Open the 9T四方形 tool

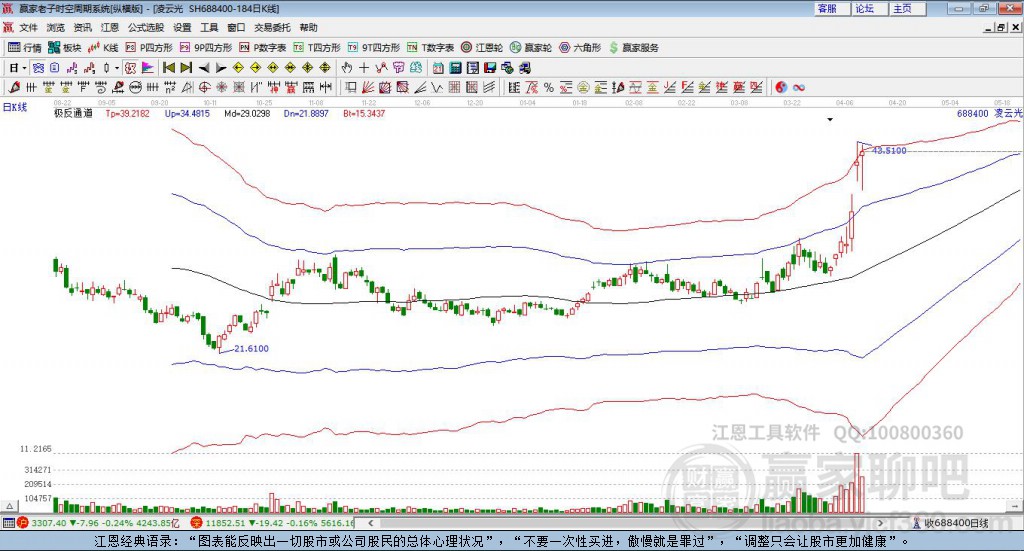[x=374, y=48]
